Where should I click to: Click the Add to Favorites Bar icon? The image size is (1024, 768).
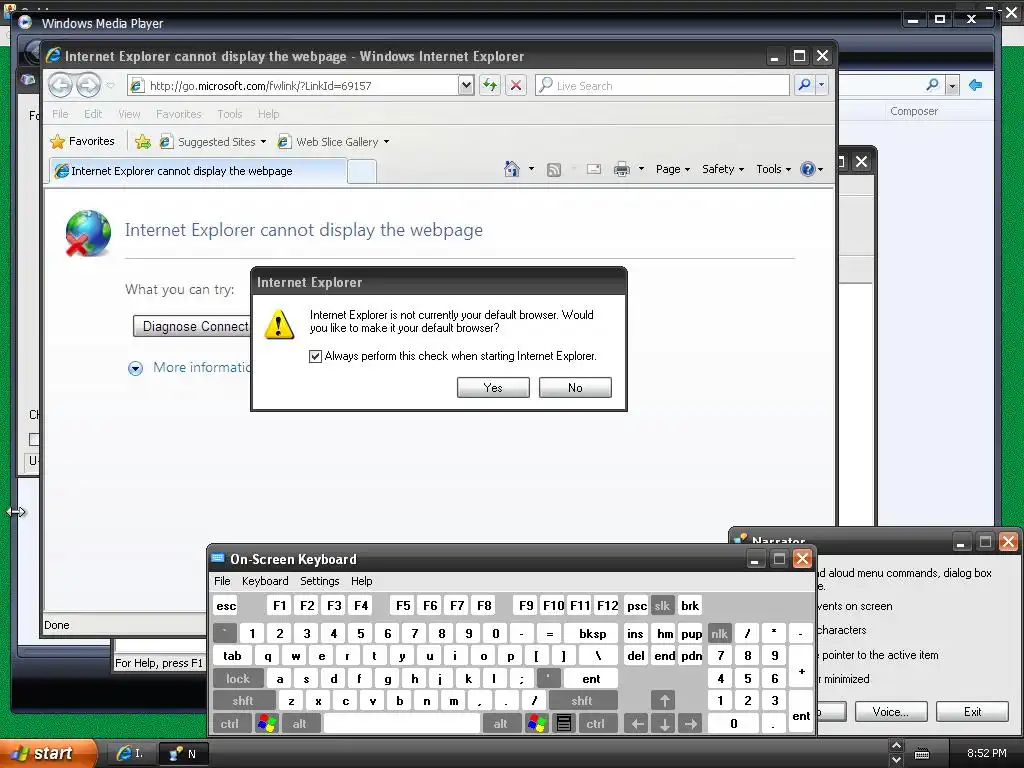point(142,141)
